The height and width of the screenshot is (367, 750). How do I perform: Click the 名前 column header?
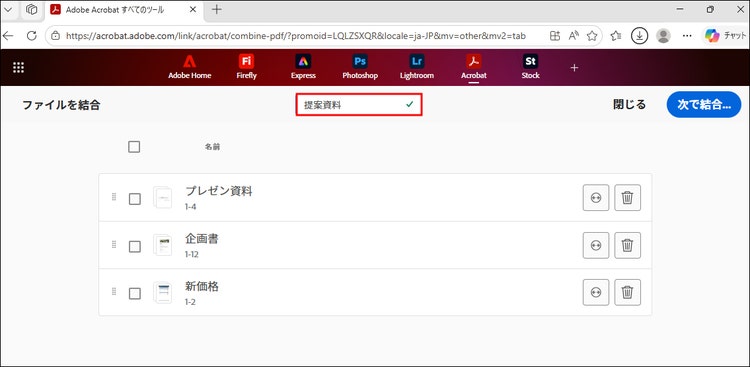[213, 147]
